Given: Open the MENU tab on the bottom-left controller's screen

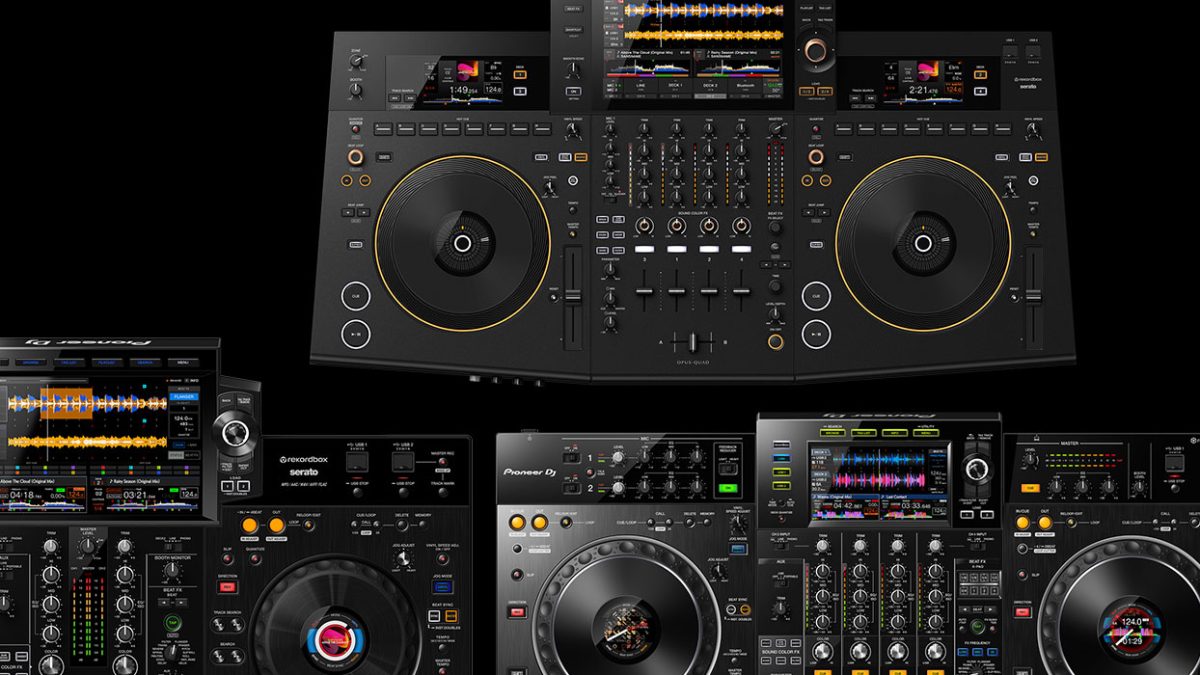Looking at the screenshot, I should pyautogui.click(x=183, y=363).
